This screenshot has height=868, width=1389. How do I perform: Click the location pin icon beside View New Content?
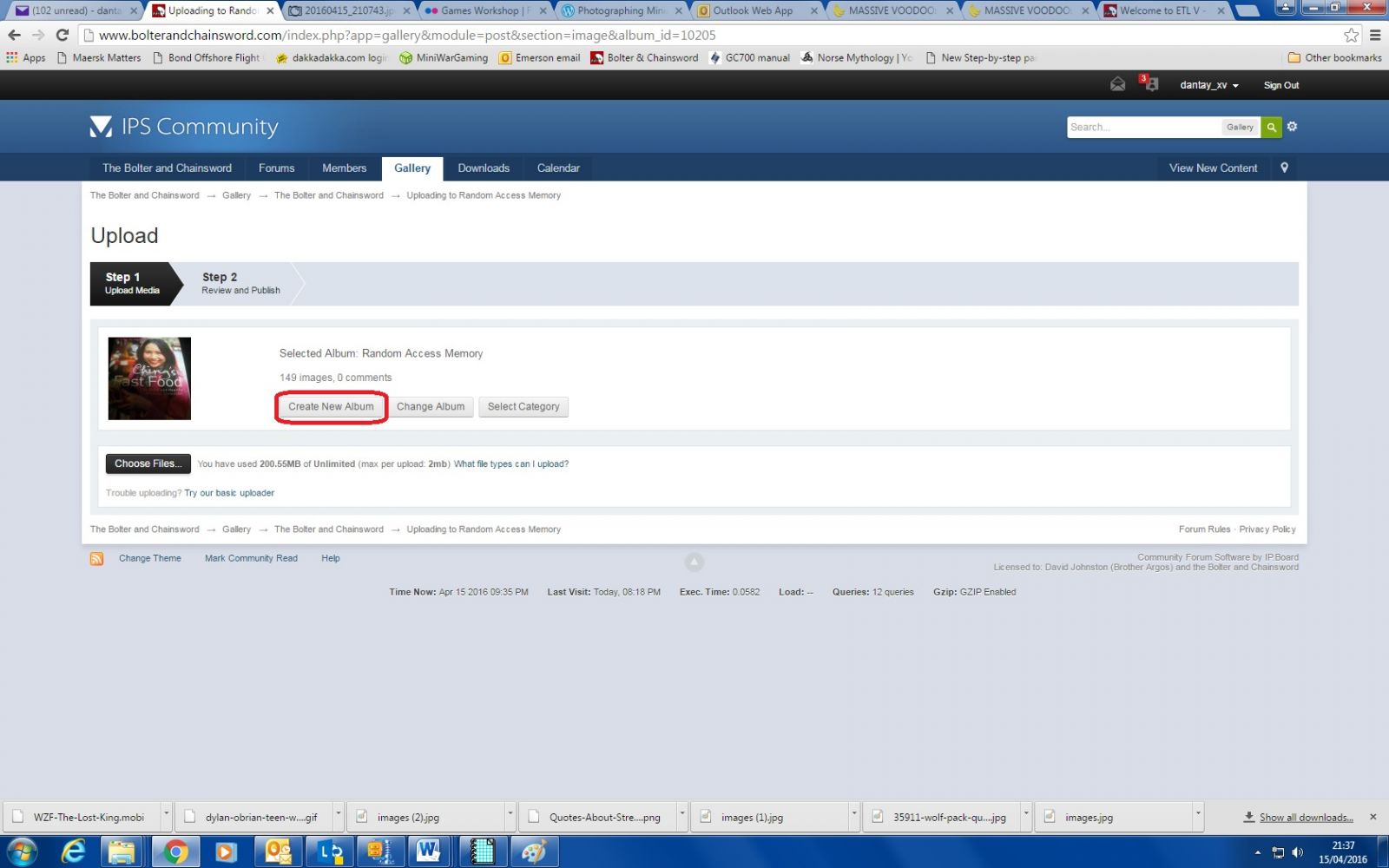[x=1284, y=168]
